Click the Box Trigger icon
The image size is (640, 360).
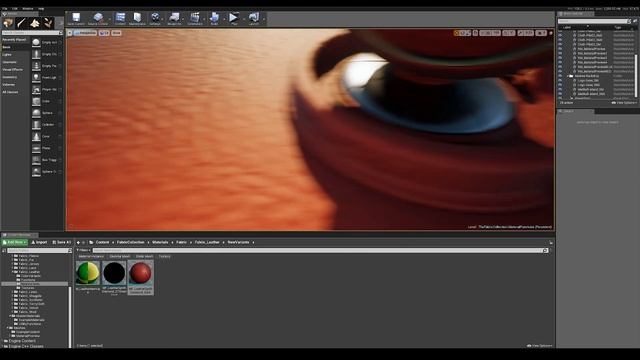(x=36, y=160)
